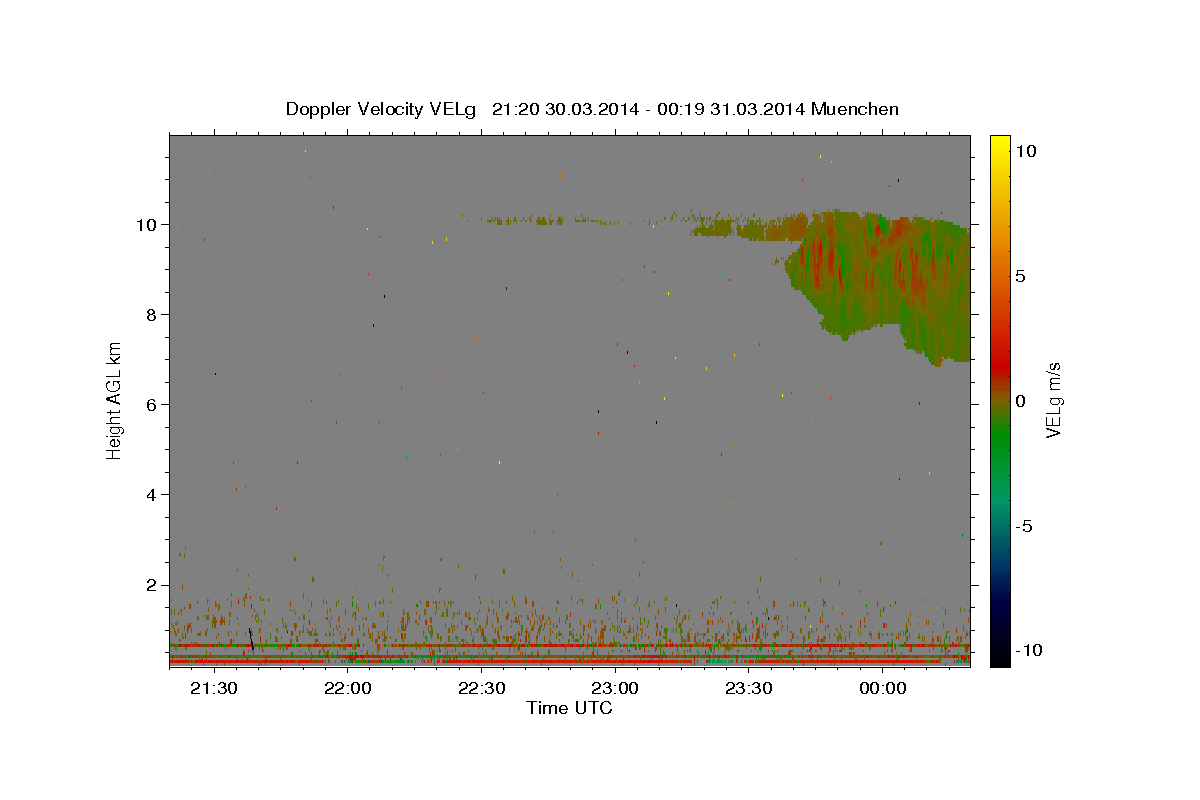1200x800 pixels.
Task: Click the 23:00 time tick label
Action: pos(615,688)
